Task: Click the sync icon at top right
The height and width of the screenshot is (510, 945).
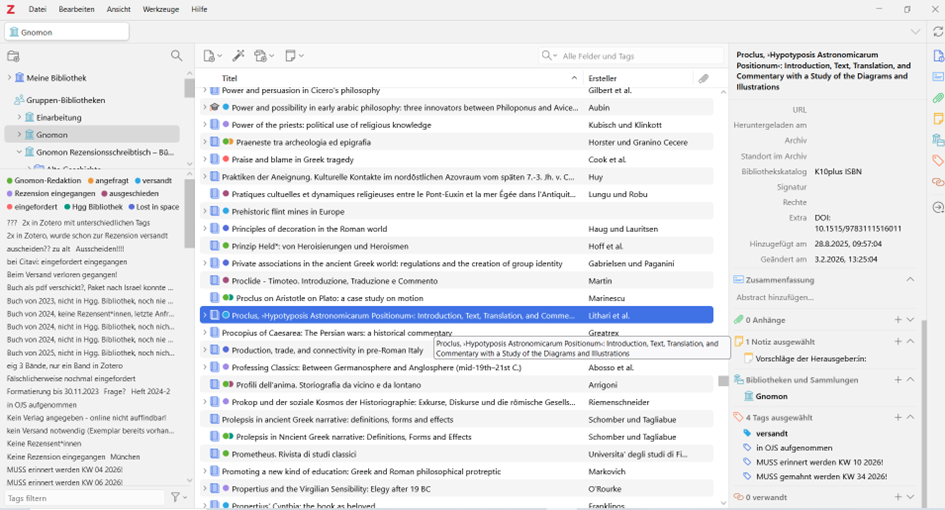Action: [x=938, y=31]
